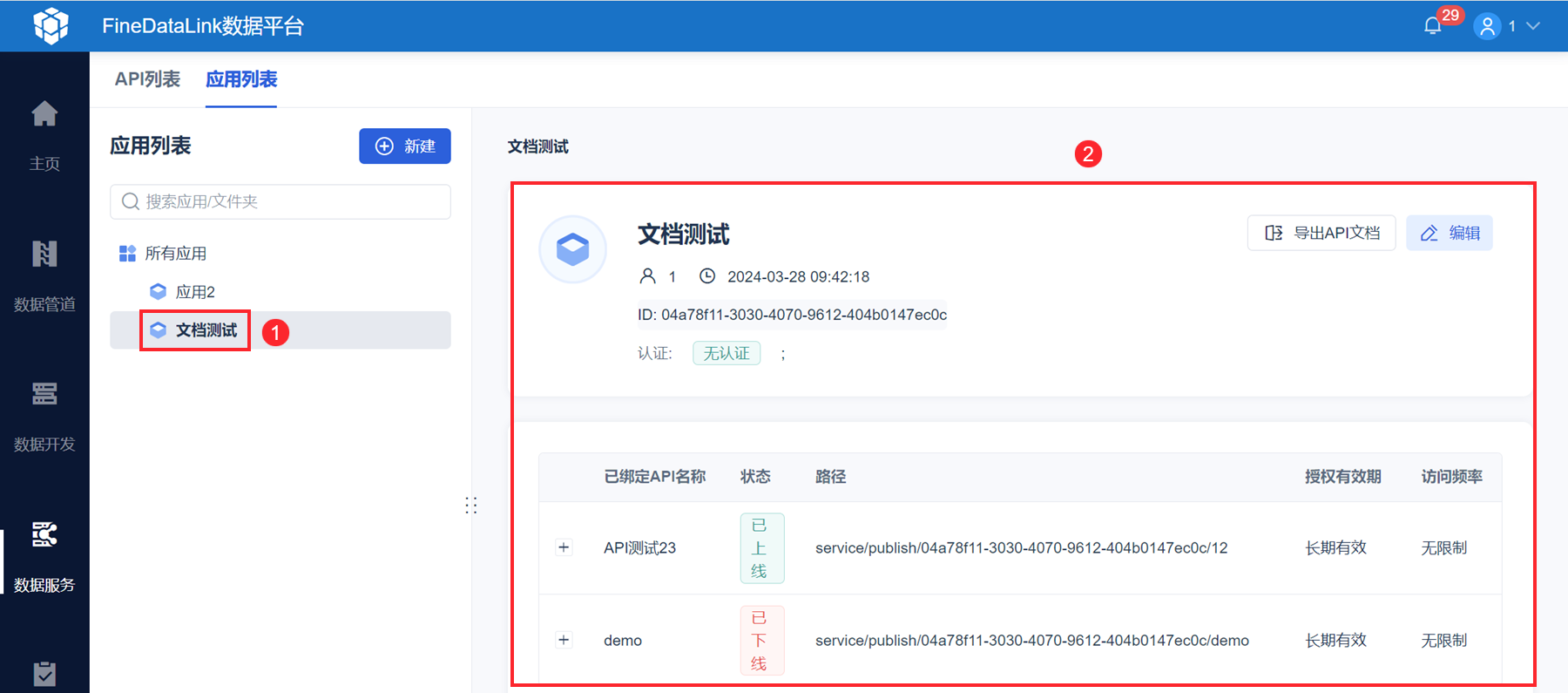Click the 状态 column header

tap(755, 477)
